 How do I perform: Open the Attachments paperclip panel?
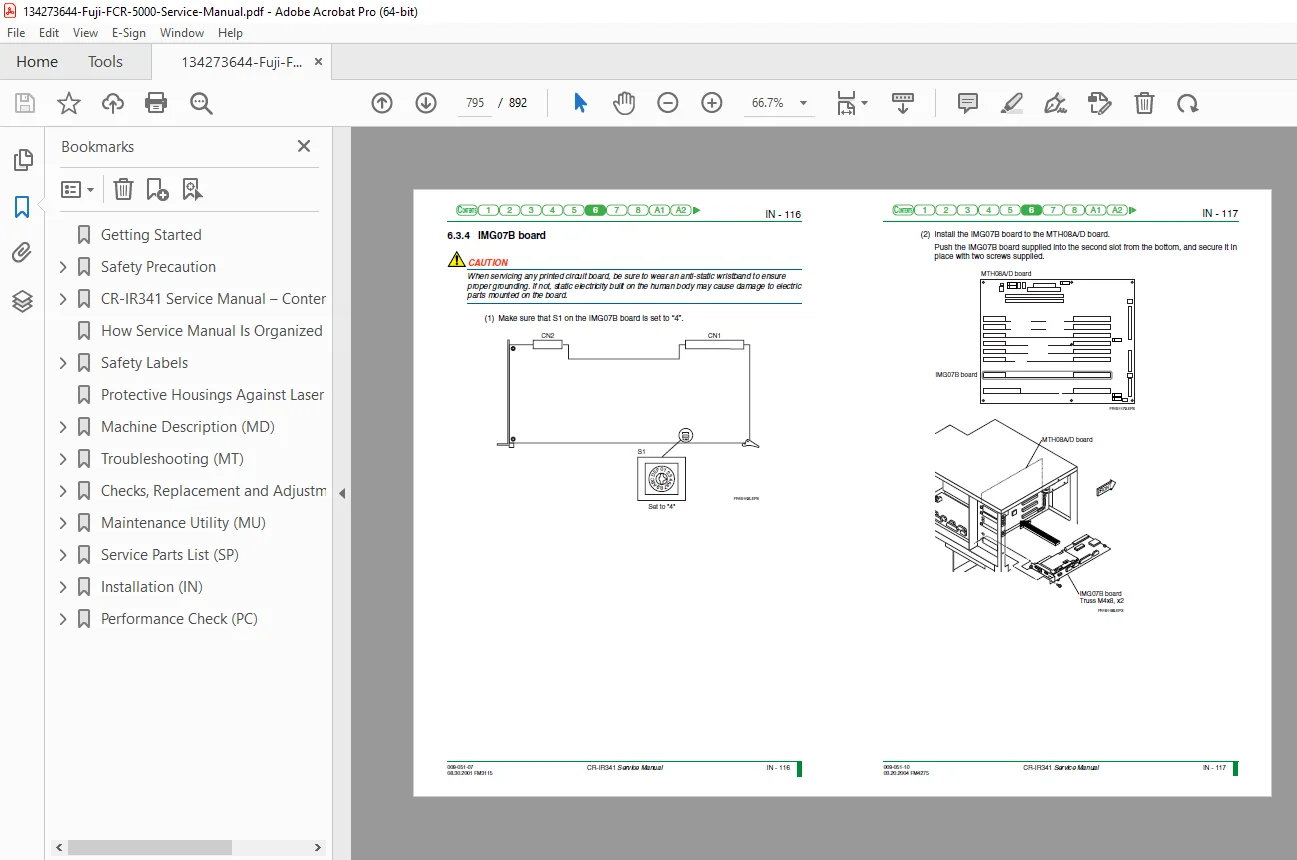point(22,253)
